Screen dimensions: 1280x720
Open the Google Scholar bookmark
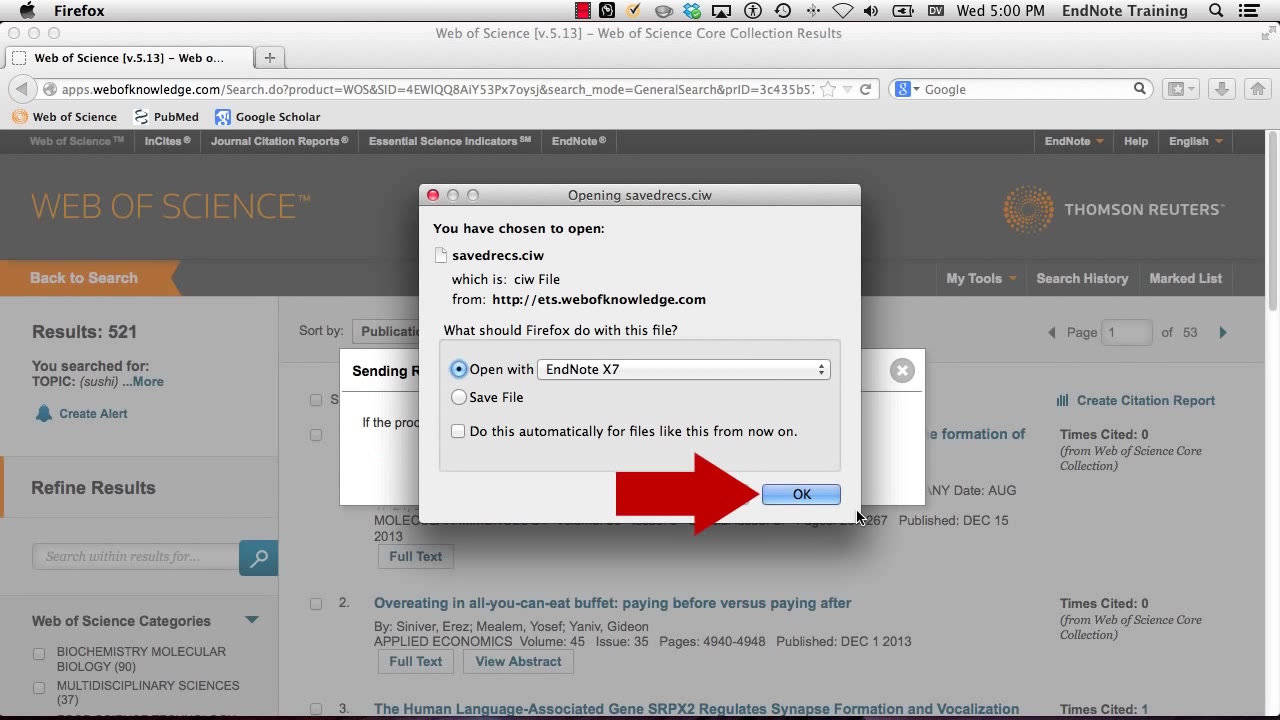coord(267,116)
